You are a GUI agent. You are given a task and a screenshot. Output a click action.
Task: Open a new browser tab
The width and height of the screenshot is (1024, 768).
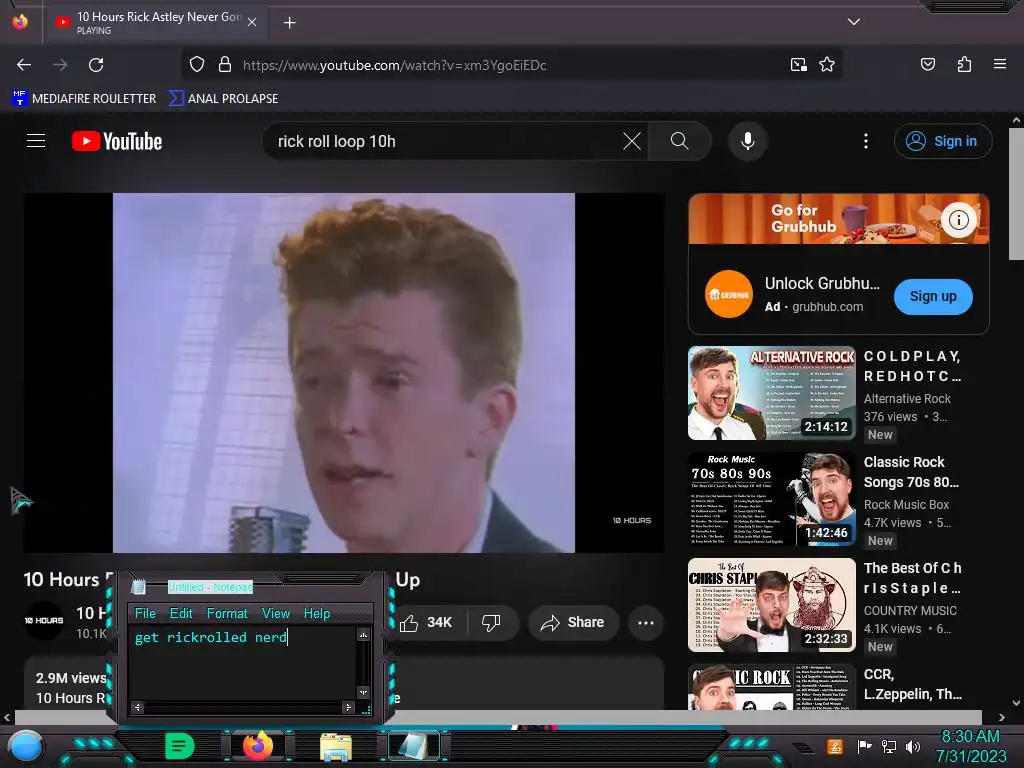click(289, 23)
